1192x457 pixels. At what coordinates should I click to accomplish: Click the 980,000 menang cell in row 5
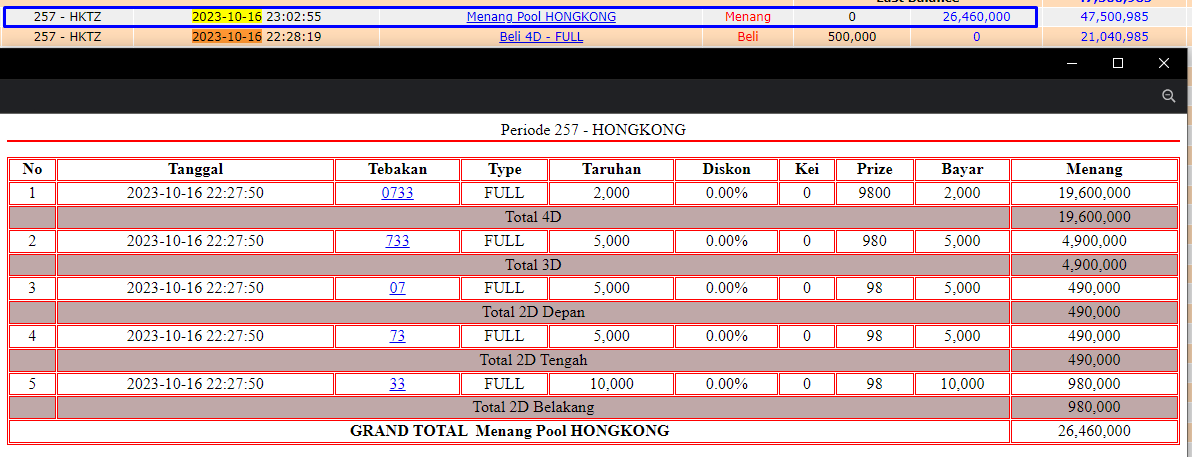[1094, 384]
